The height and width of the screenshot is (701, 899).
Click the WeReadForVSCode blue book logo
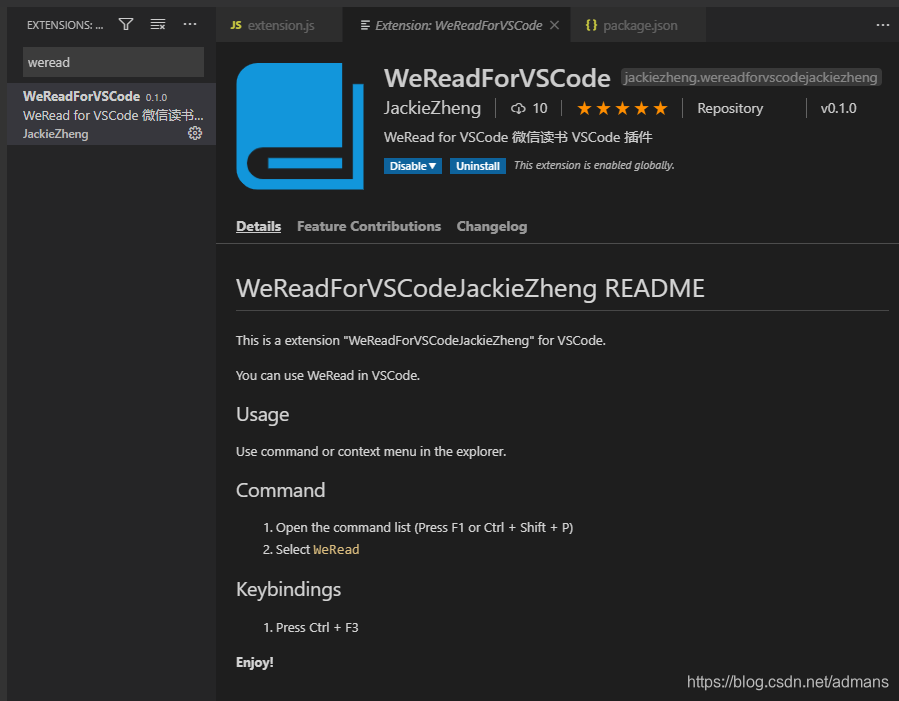click(x=300, y=126)
